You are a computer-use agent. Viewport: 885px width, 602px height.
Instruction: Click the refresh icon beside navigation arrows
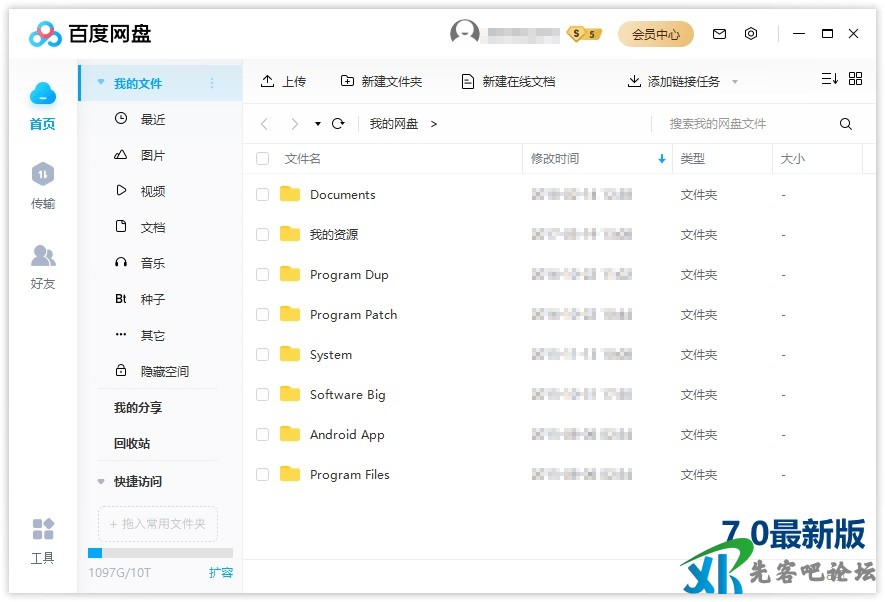pos(338,124)
